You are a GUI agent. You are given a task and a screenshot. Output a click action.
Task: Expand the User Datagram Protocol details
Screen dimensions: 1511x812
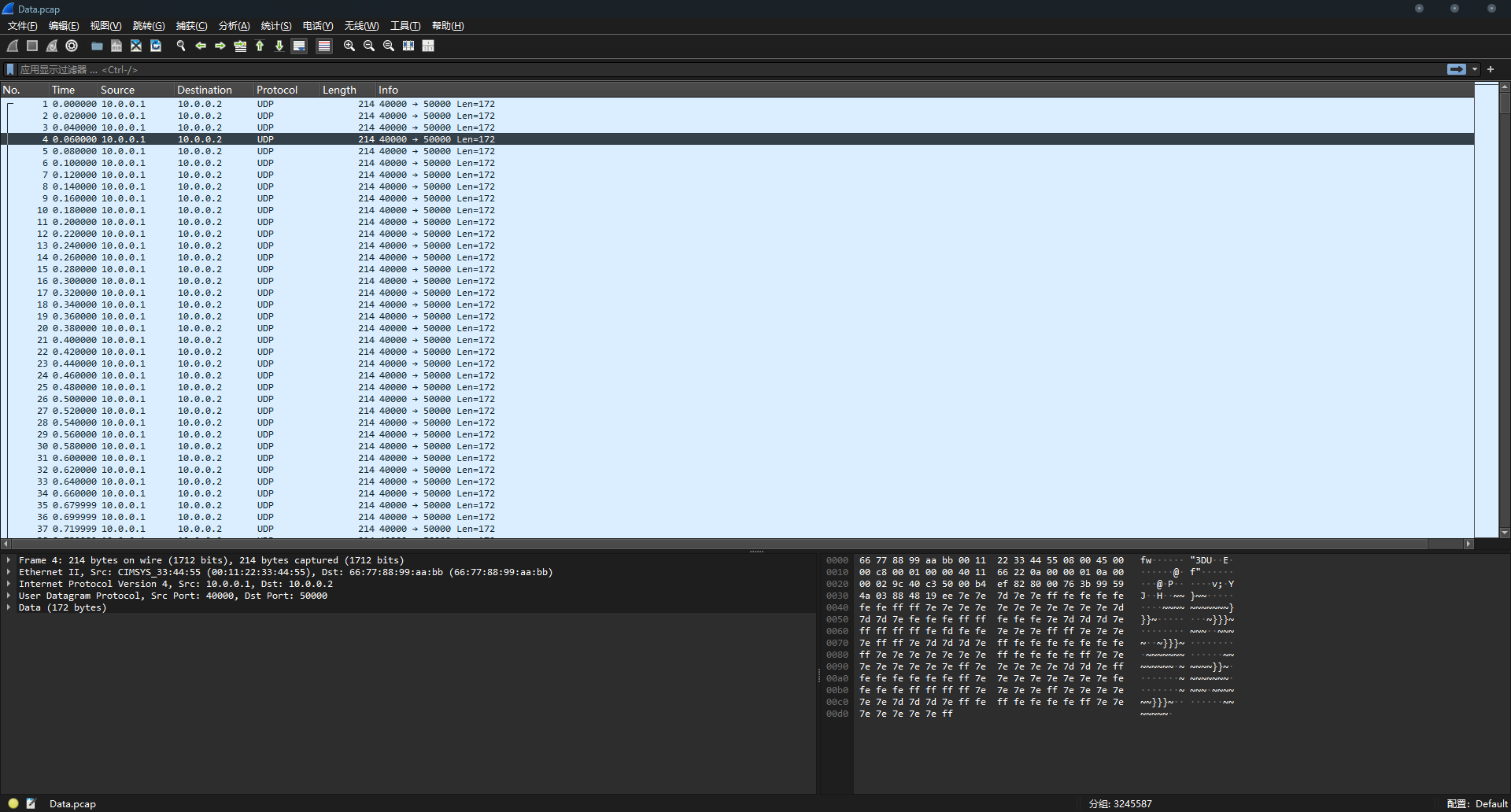tap(9, 596)
